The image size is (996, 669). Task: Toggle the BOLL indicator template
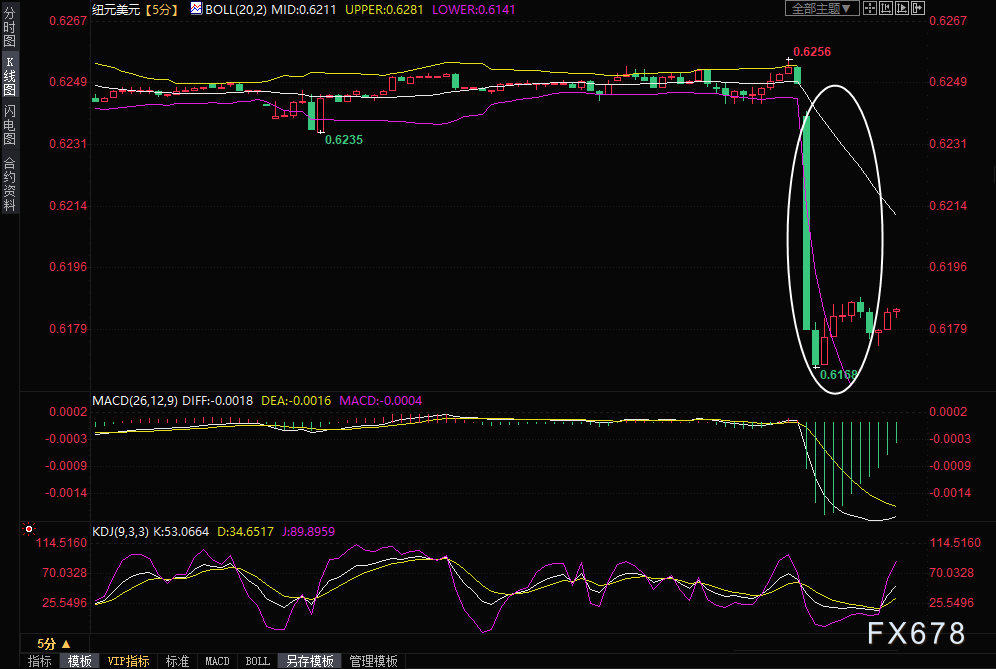(257, 661)
